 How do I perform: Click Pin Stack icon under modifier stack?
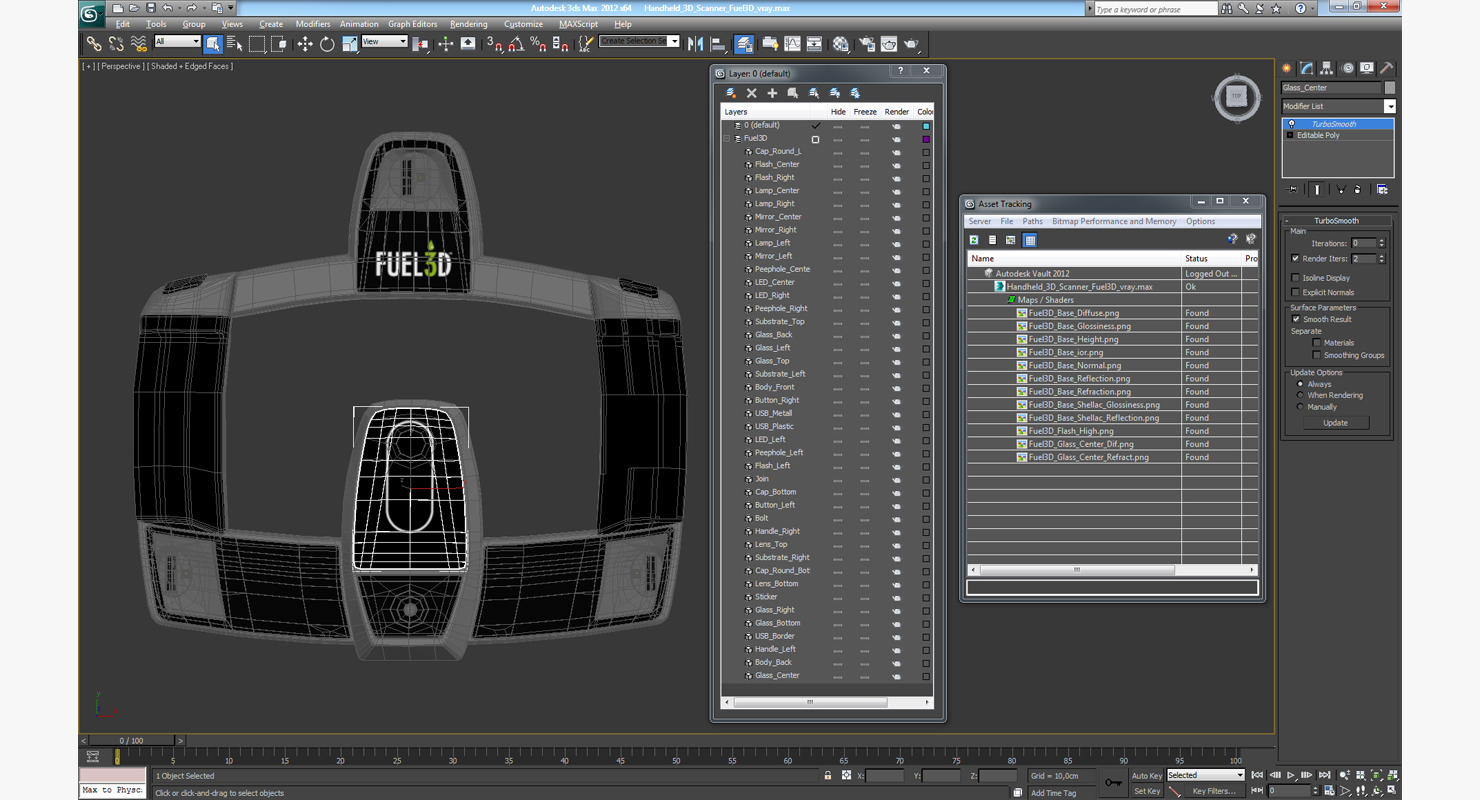[1293, 189]
